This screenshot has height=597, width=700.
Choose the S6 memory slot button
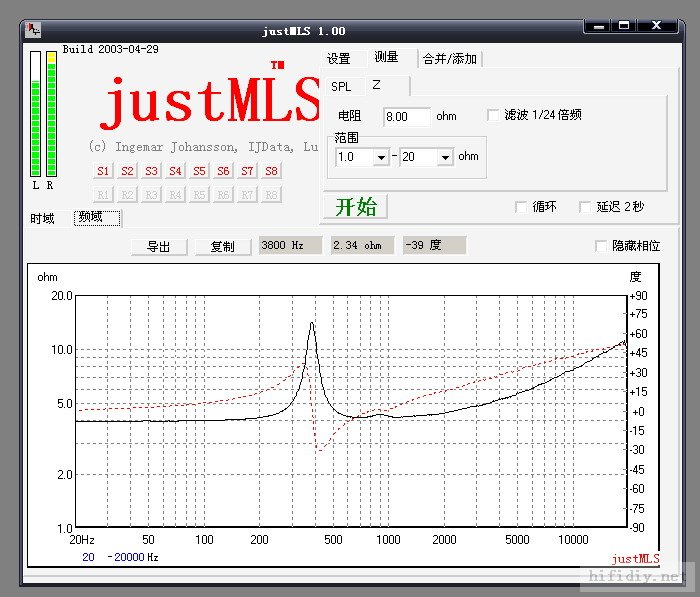tap(223, 171)
